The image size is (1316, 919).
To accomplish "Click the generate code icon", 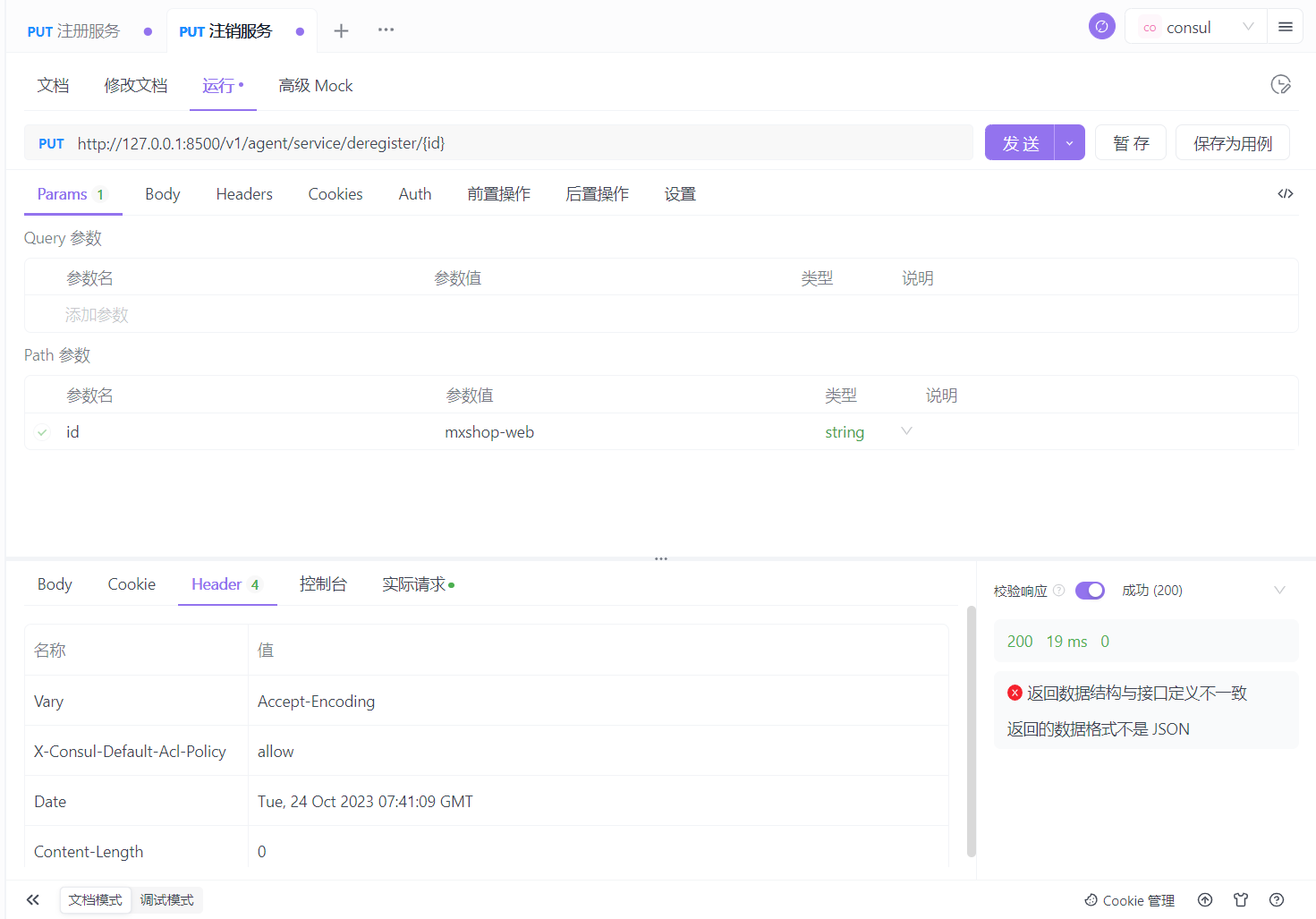I will coord(1286,194).
